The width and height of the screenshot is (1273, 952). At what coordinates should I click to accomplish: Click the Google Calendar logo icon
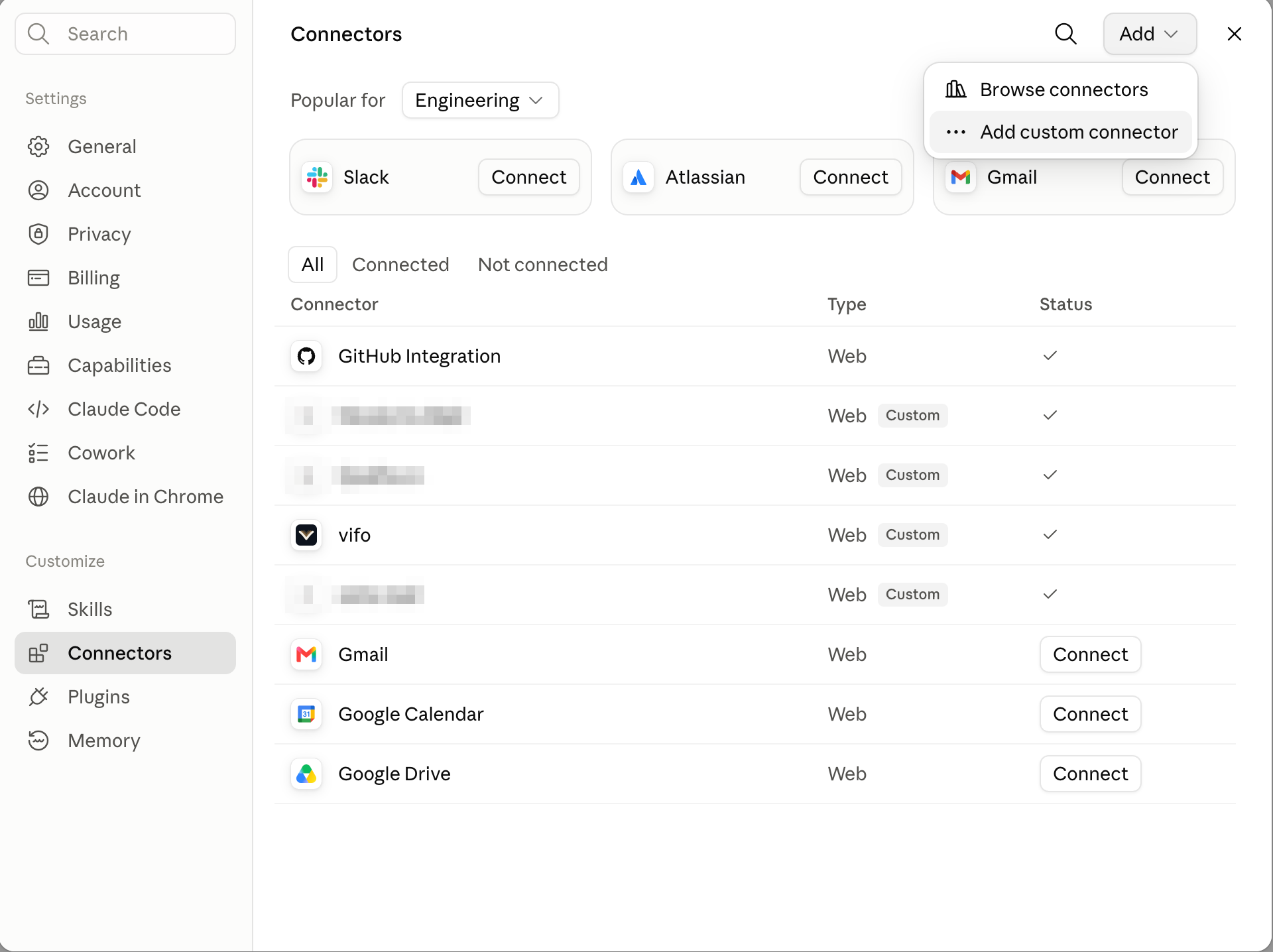point(306,714)
